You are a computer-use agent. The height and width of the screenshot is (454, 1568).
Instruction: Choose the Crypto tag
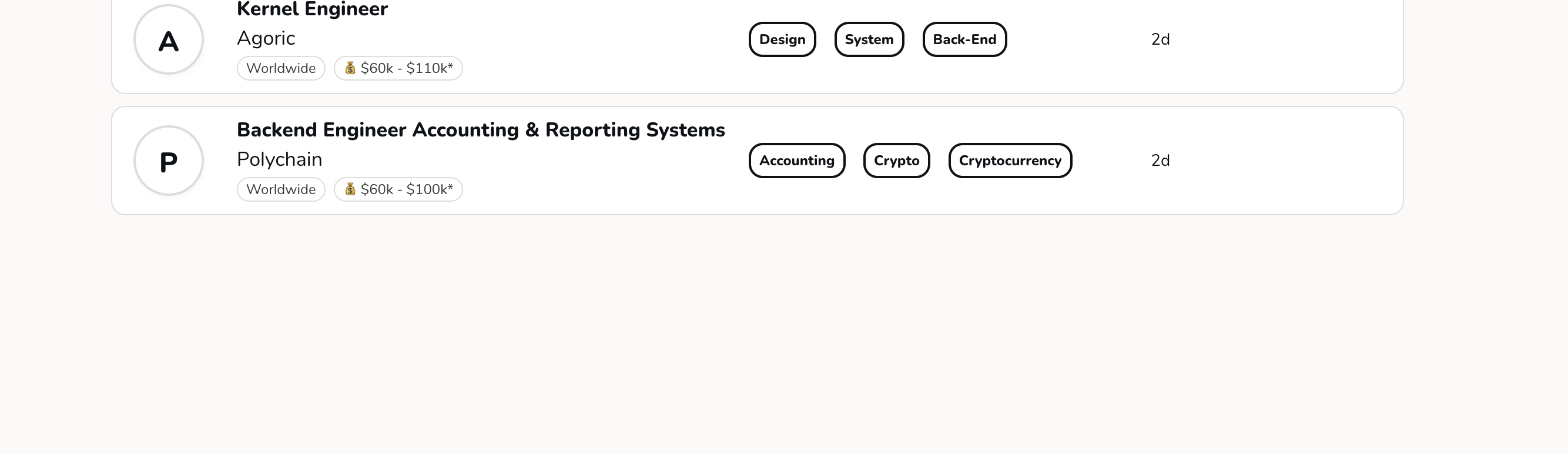point(897,161)
